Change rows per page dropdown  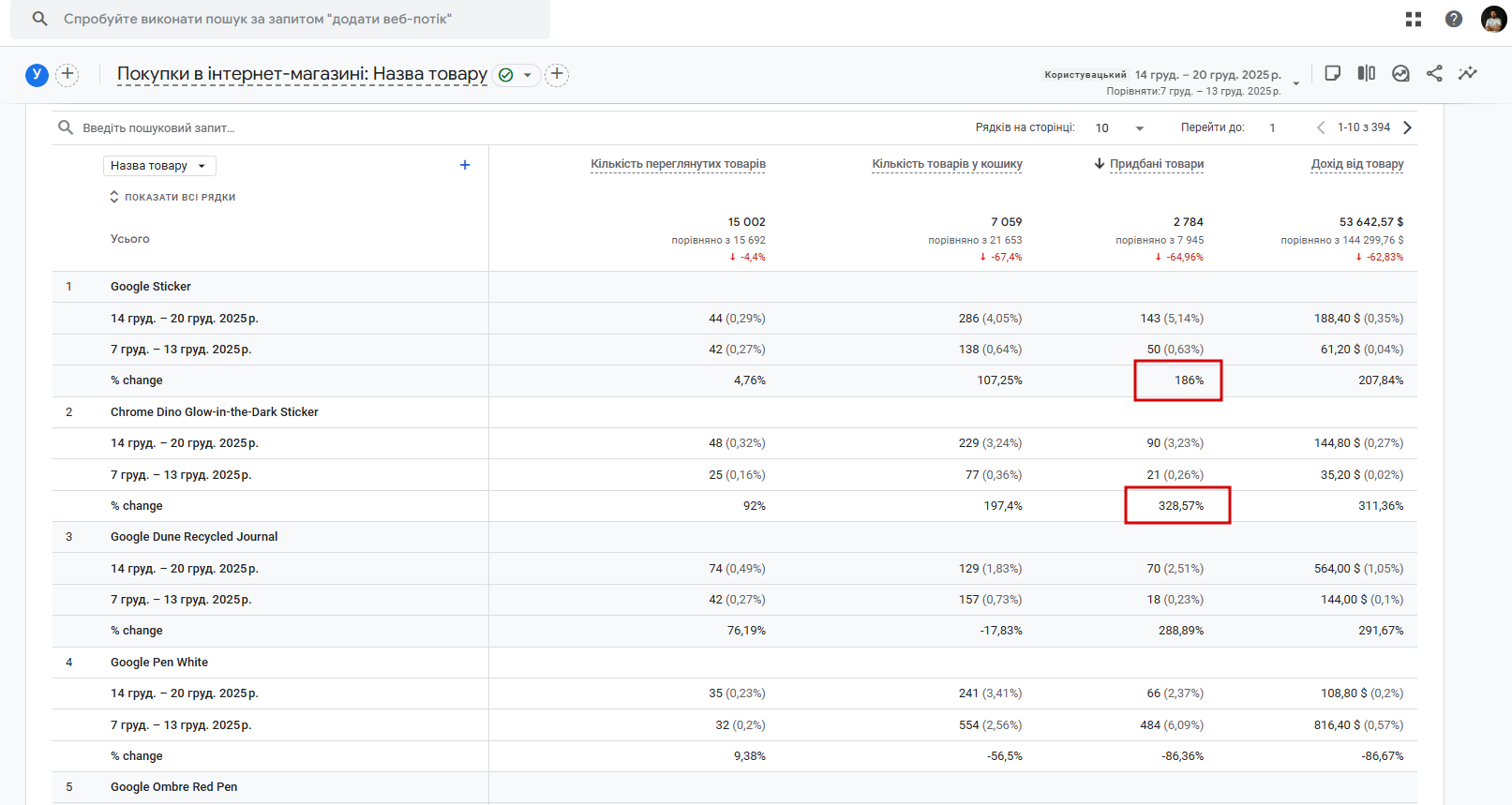tap(1120, 127)
